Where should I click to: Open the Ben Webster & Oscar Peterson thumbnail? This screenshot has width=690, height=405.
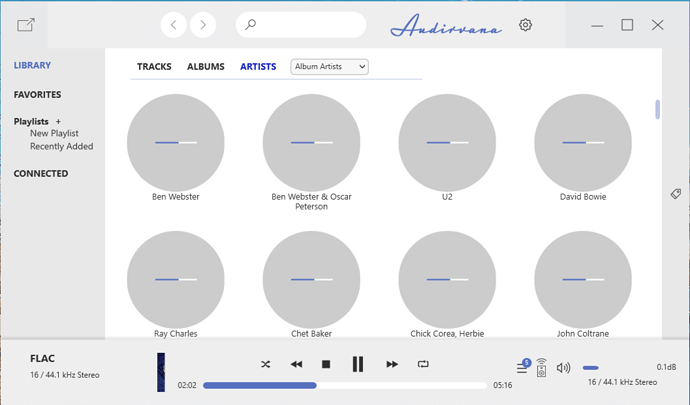click(x=312, y=143)
